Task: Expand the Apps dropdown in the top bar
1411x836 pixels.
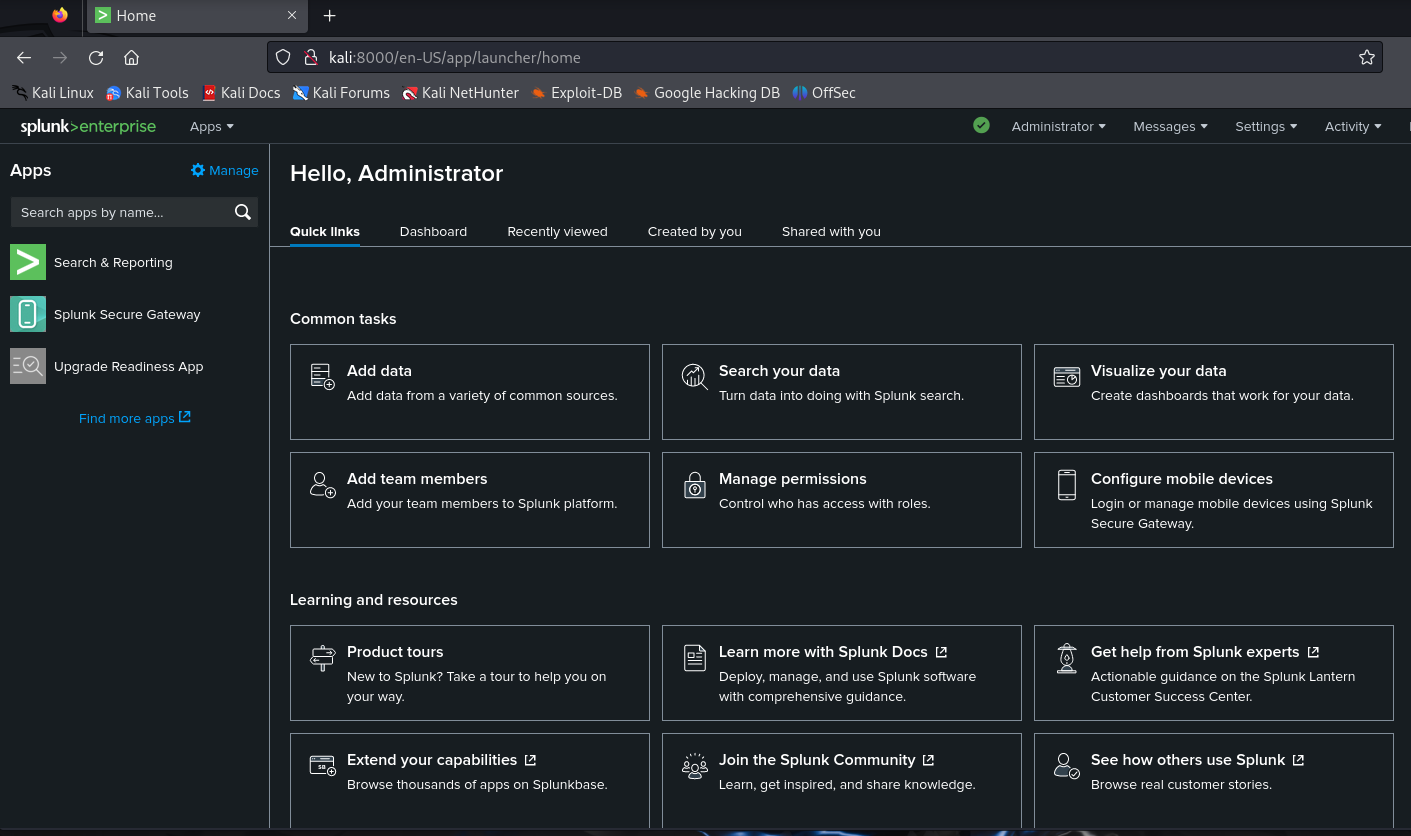Action: click(212, 126)
